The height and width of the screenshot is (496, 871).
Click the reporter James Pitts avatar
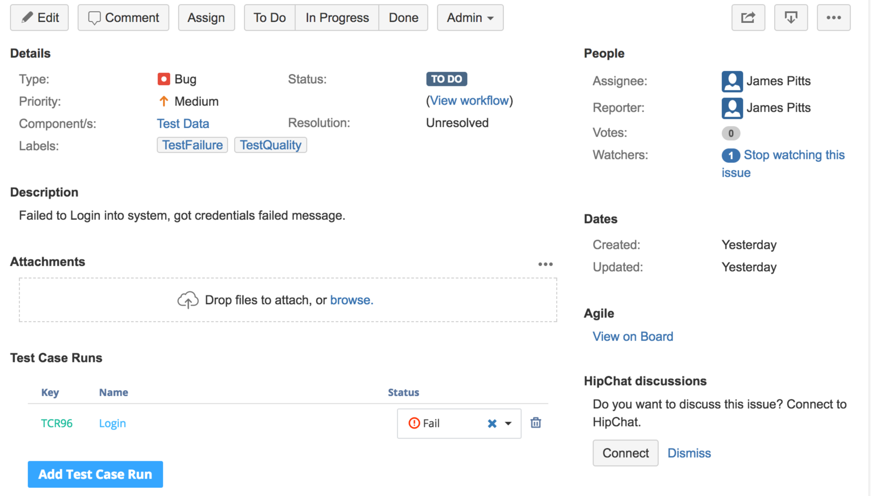(x=732, y=108)
